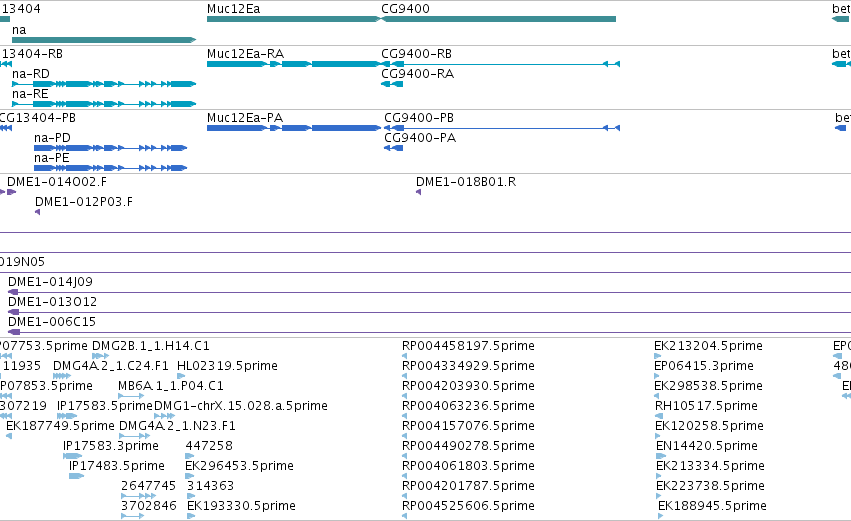This screenshot has width=851, height=521.
Task: Select the CG9400-RB transcript glyph
Action: pos(501,64)
